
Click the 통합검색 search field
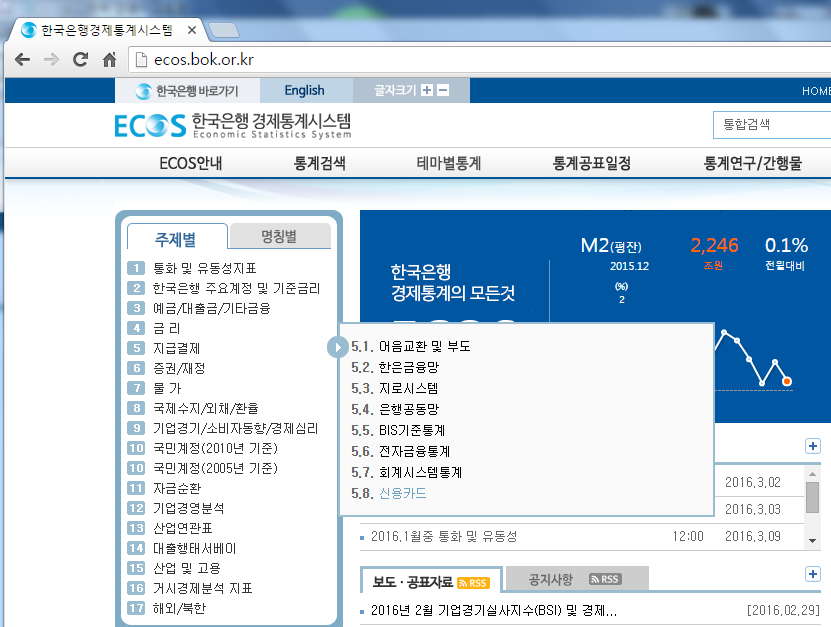pyautogui.click(x=770, y=125)
